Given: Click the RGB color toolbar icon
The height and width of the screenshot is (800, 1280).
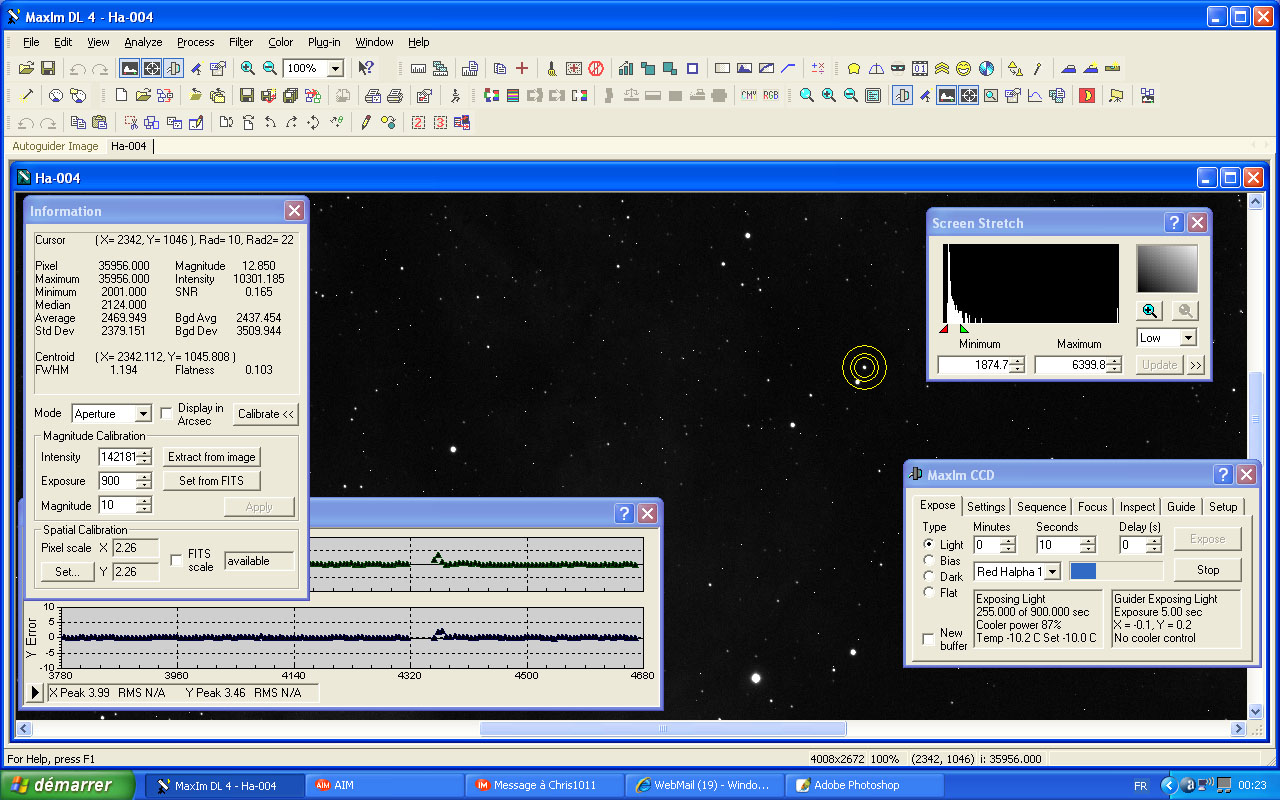Looking at the screenshot, I should (771, 95).
